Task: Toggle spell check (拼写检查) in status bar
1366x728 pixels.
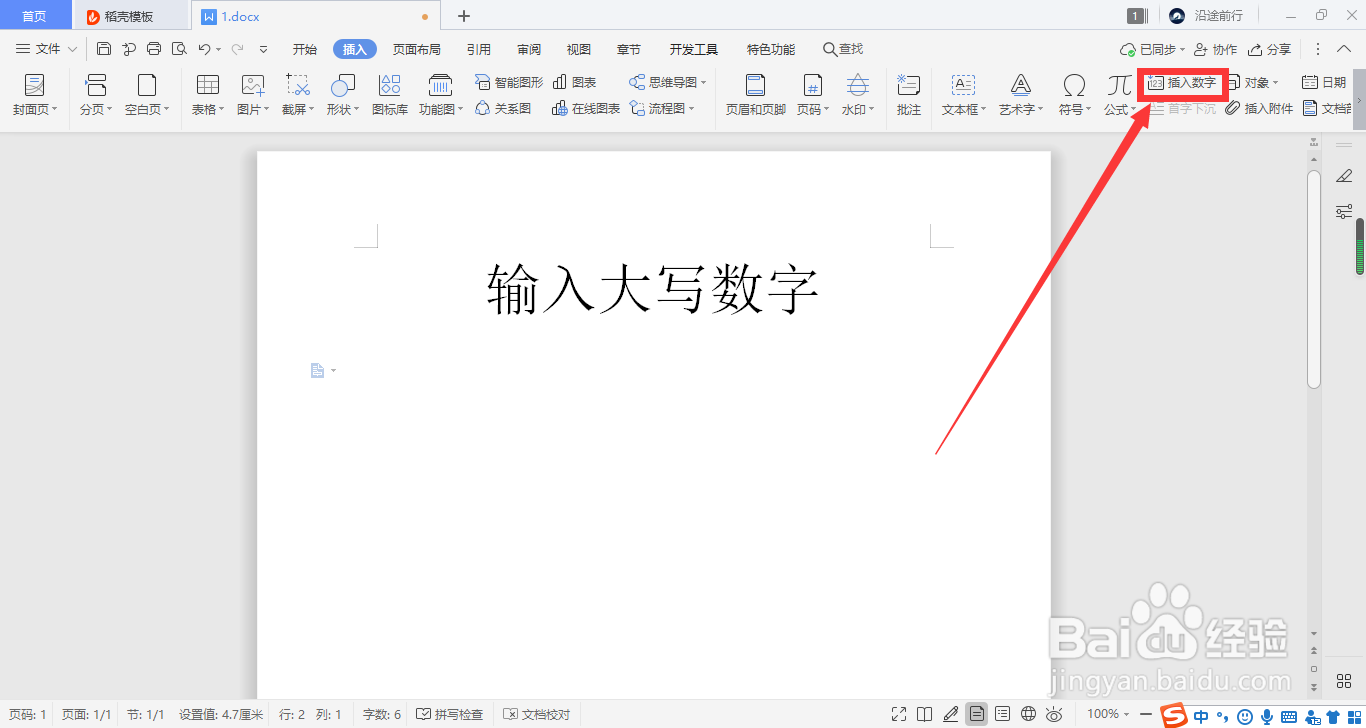Action: (450, 714)
